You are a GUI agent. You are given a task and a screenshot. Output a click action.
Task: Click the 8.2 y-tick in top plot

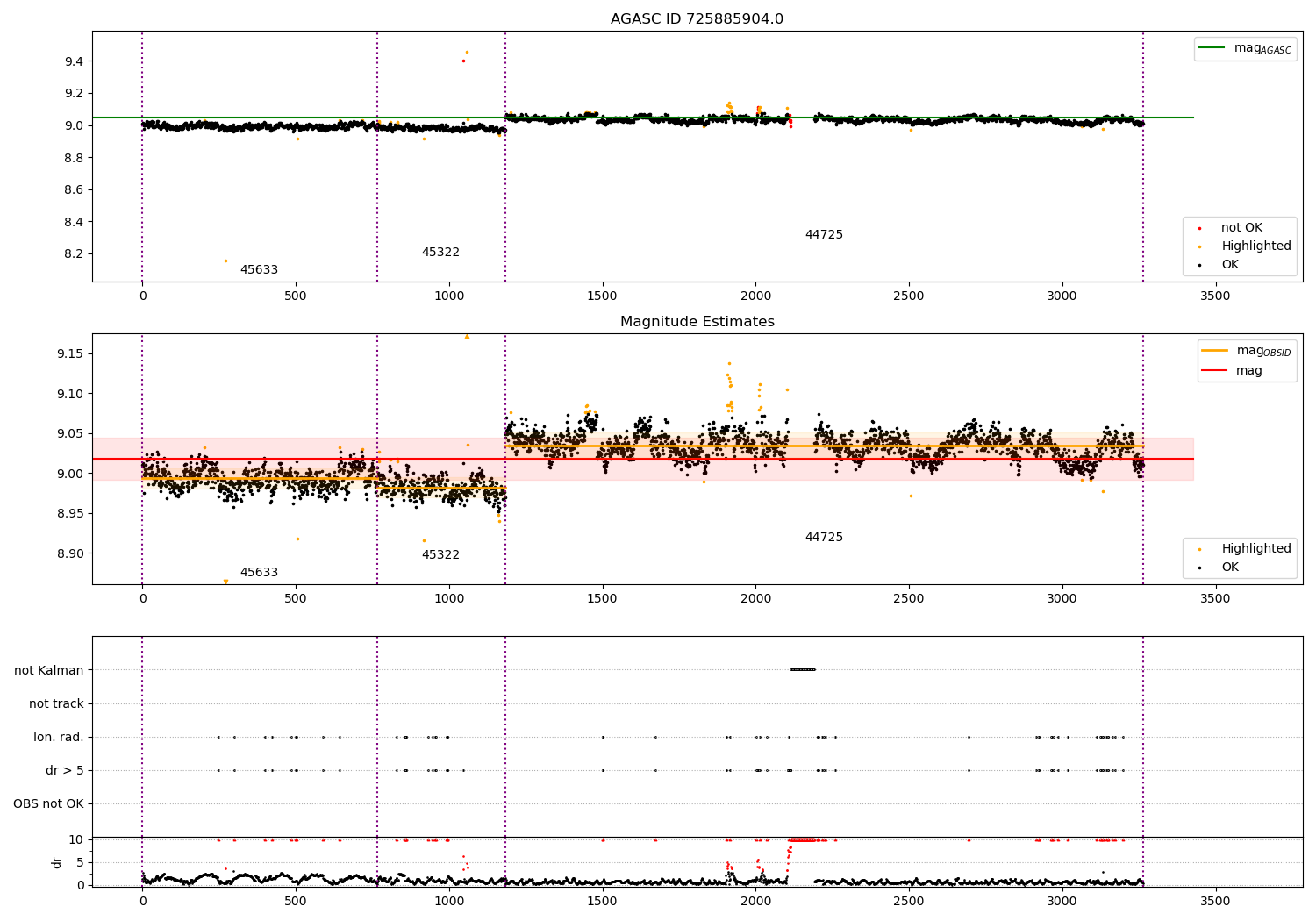pos(73,254)
